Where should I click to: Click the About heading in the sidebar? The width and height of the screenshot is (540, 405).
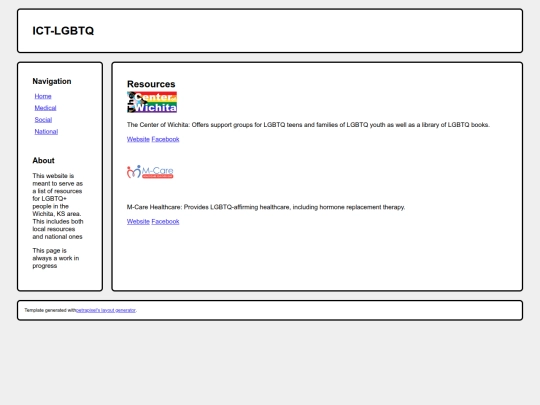point(43,160)
